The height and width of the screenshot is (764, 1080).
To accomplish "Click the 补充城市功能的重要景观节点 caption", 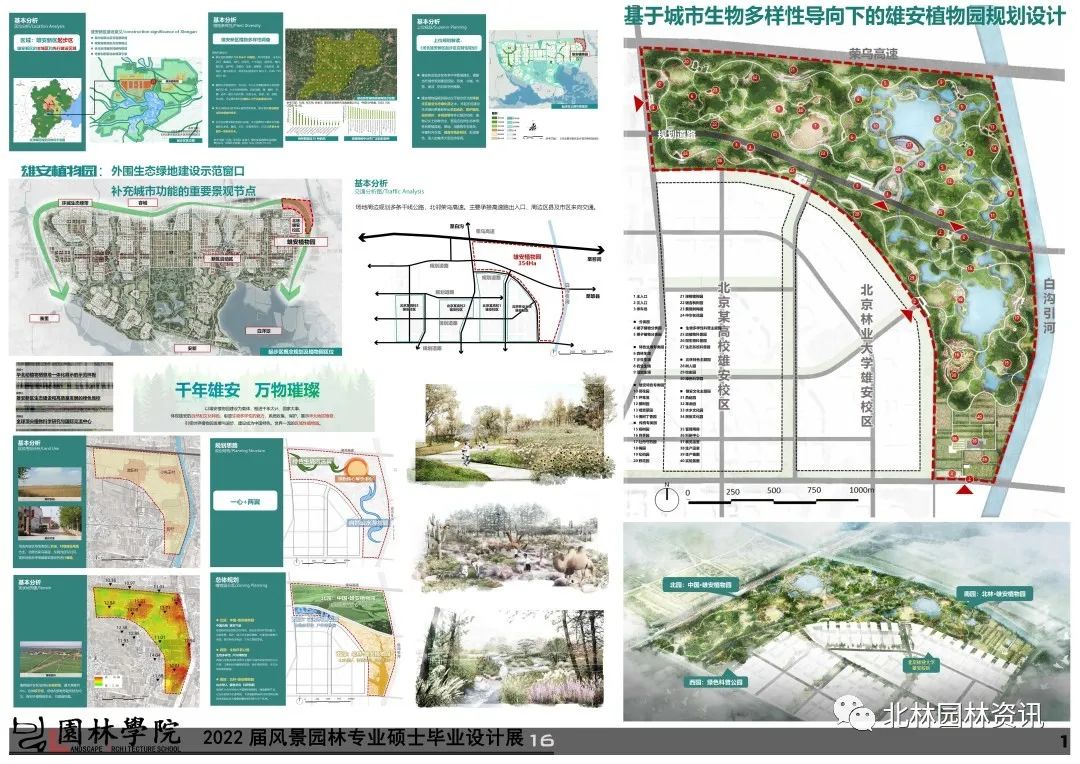I will tap(183, 191).
